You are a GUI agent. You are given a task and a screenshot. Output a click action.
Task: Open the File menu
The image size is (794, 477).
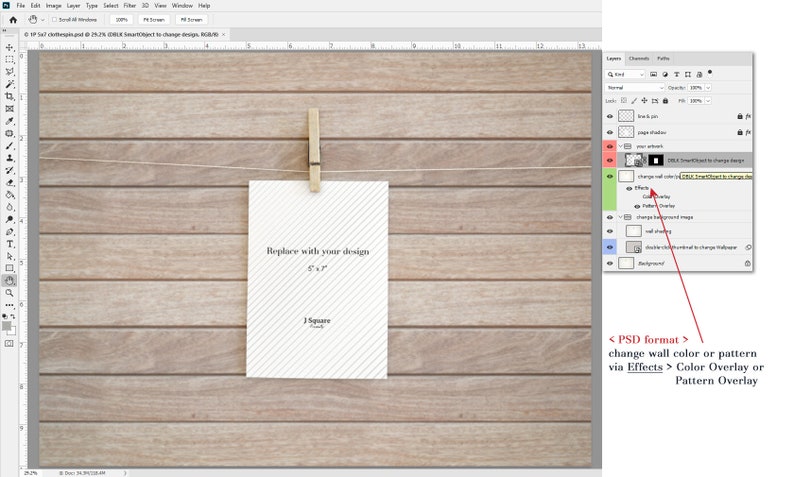[x=21, y=6]
